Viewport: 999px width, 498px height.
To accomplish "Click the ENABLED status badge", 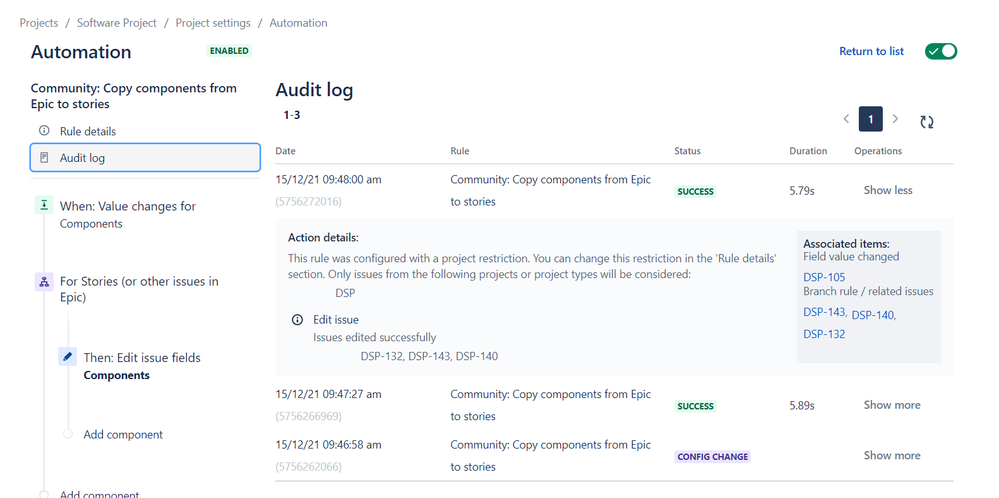I will 229,51.
